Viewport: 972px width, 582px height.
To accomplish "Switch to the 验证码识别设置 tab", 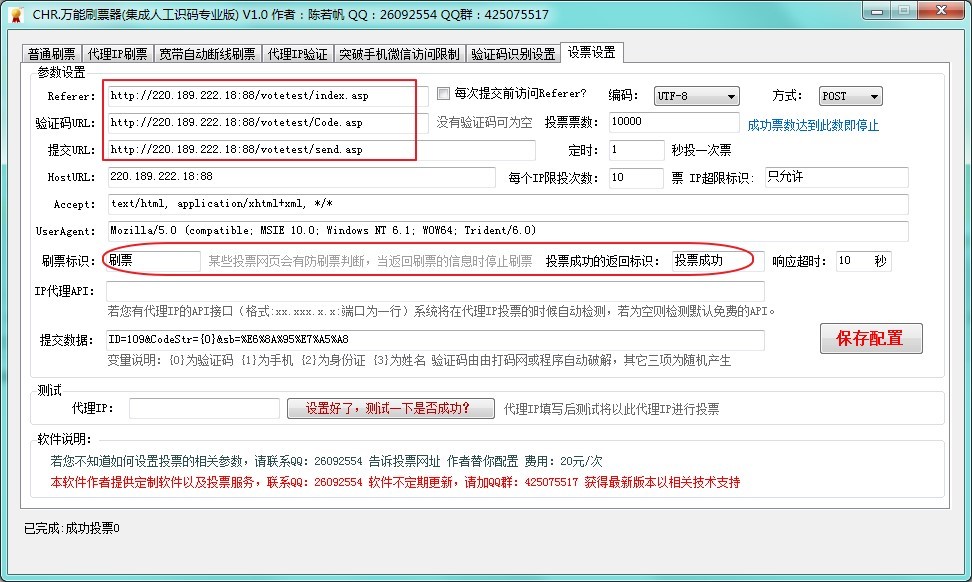I will (x=513, y=54).
